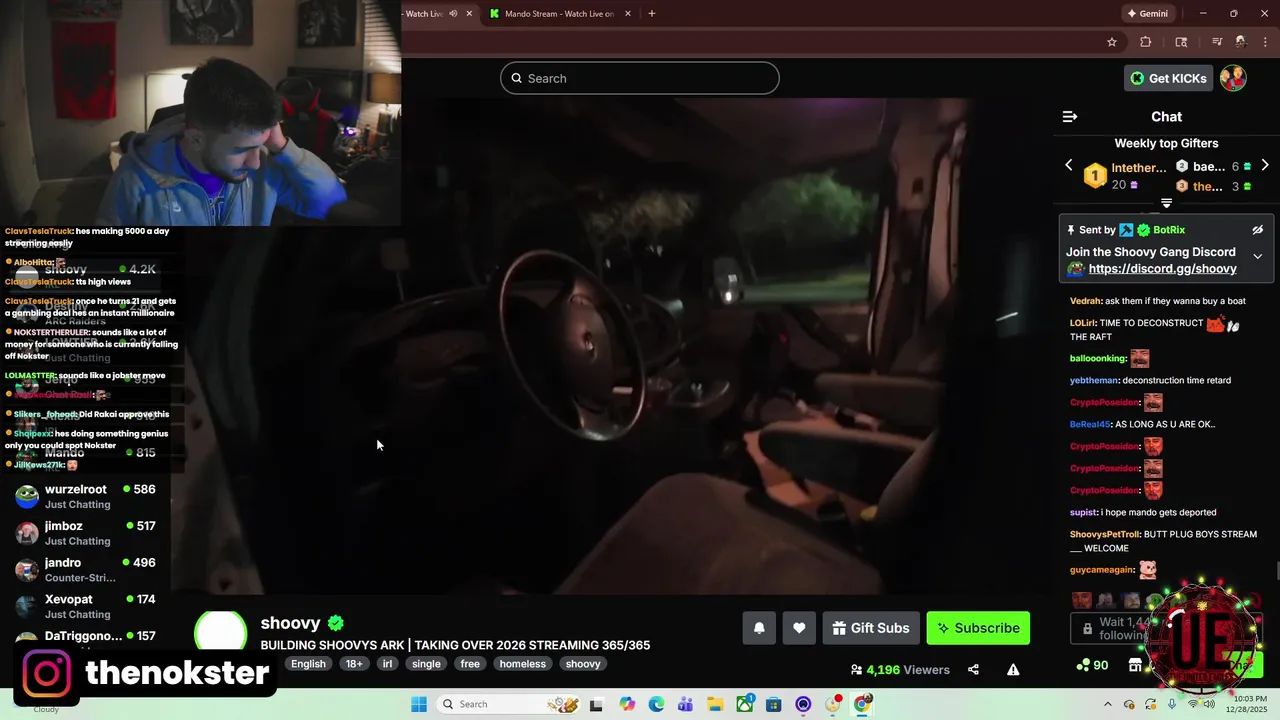Click the irl tag
Viewport: 1280px width, 720px height.
coord(387,664)
